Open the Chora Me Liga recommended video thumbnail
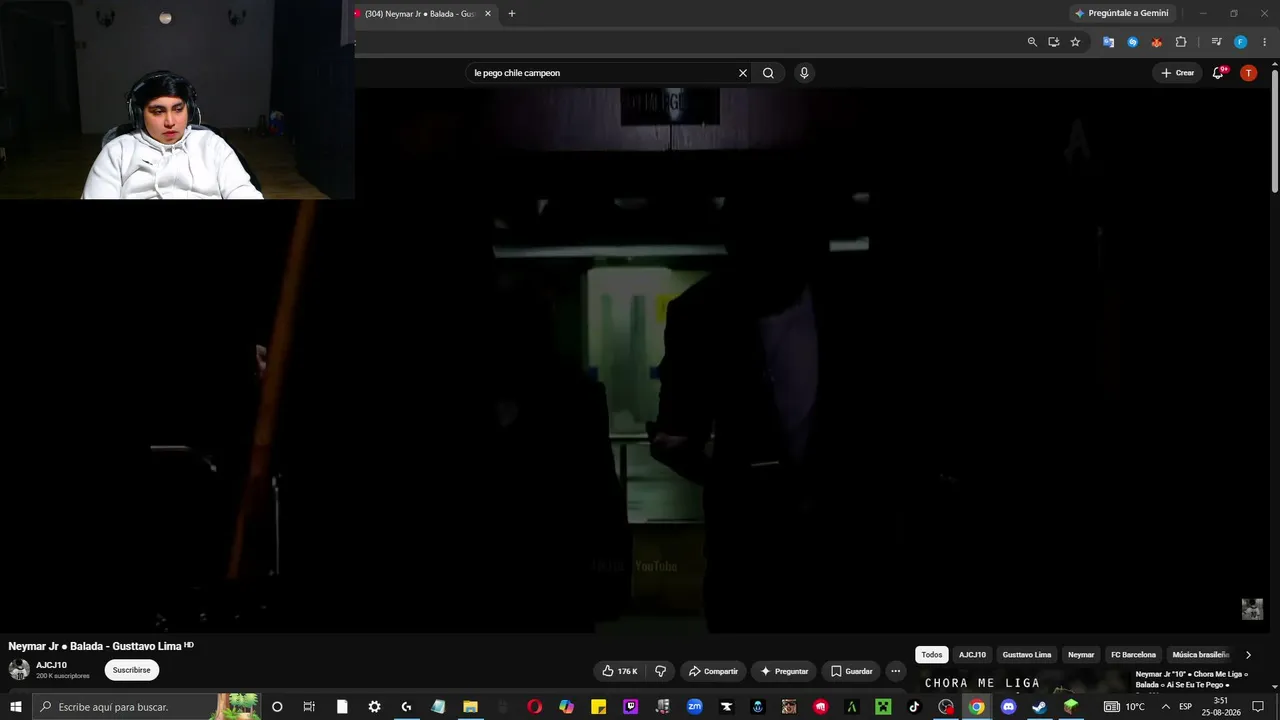 (1021, 682)
